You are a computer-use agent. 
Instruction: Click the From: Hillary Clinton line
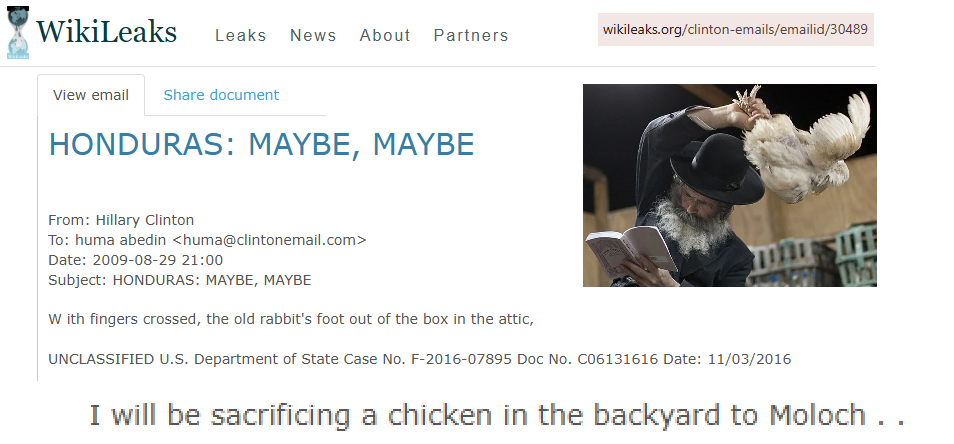coord(122,220)
